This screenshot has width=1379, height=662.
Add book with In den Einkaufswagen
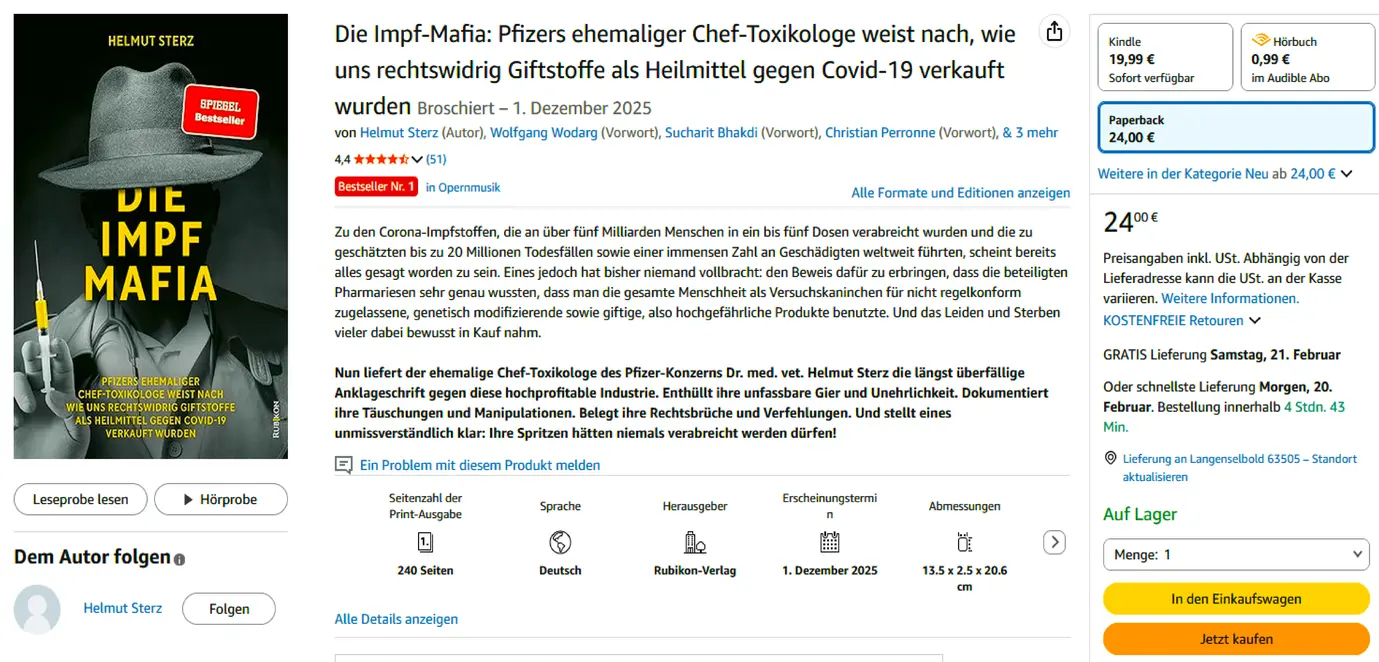pyautogui.click(x=1236, y=599)
